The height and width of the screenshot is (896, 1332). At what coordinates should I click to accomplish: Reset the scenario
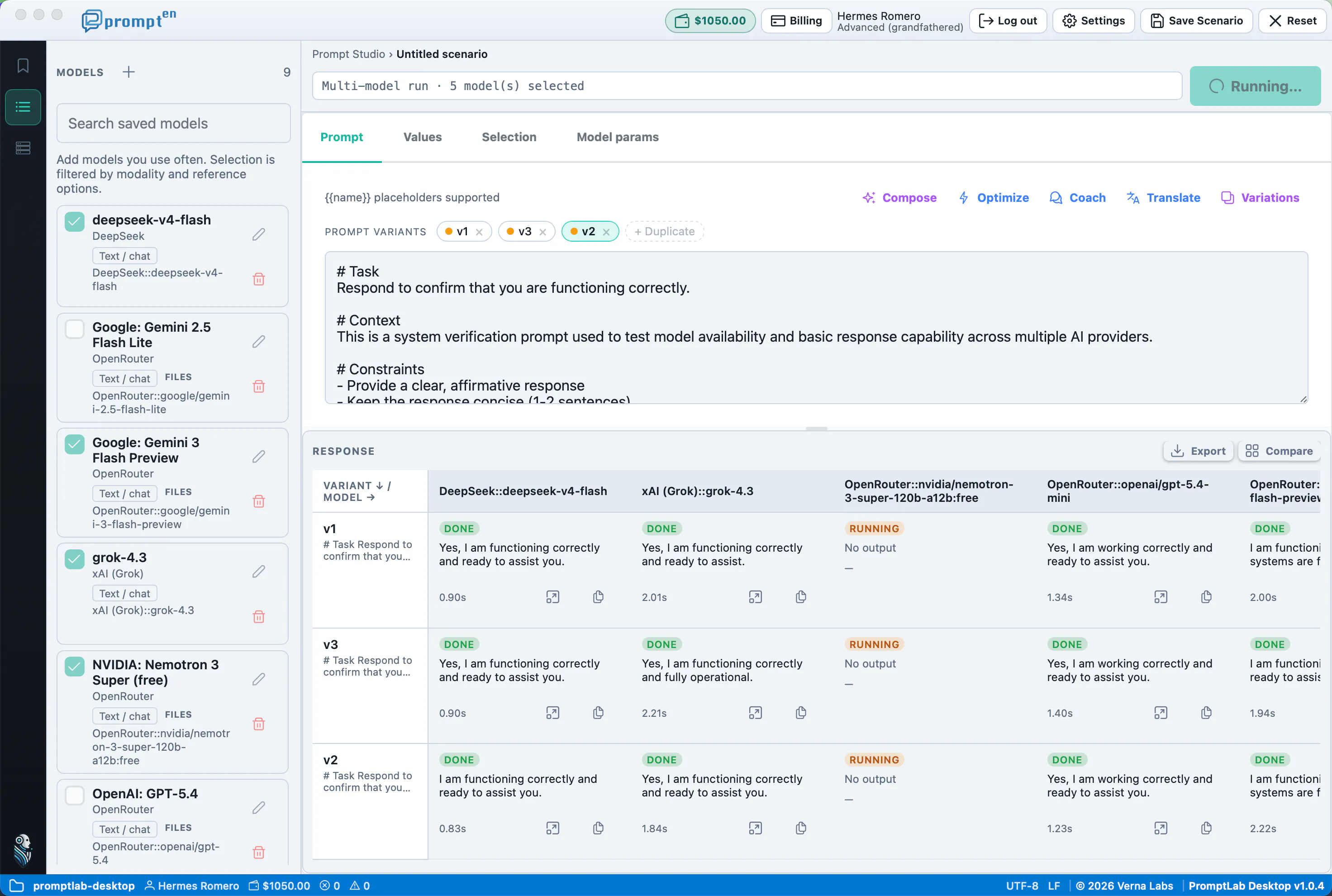[1292, 21]
